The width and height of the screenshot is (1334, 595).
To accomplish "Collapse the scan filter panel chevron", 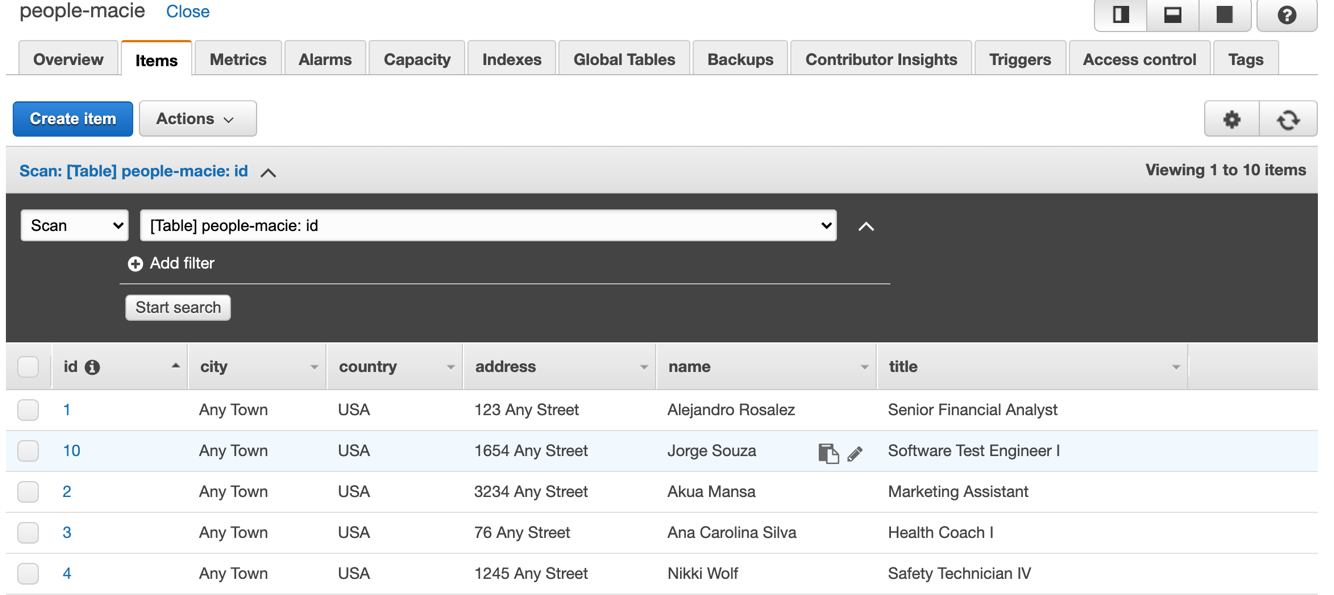I will pyautogui.click(x=866, y=225).
